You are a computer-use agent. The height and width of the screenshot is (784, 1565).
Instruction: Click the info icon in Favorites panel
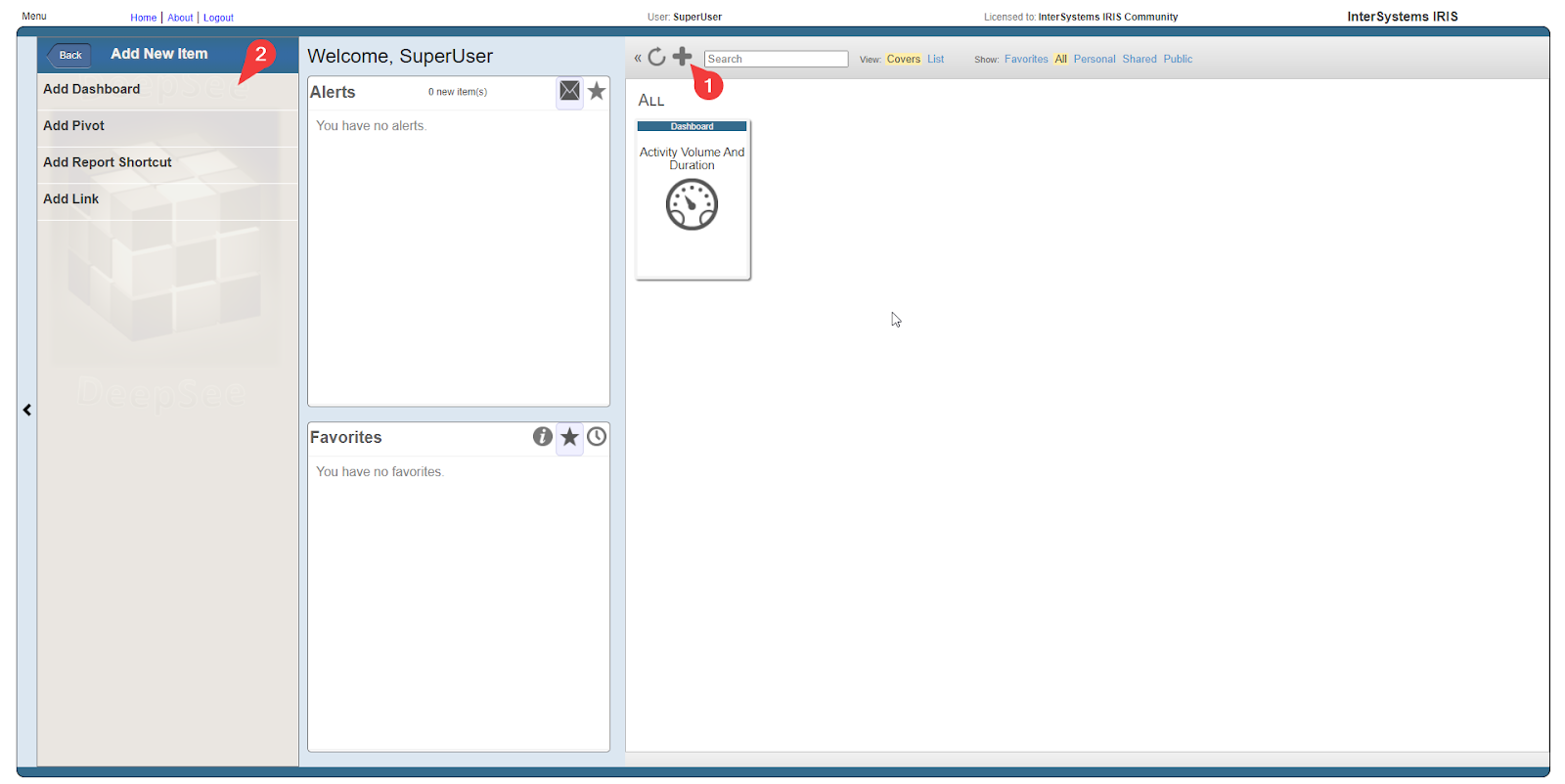coord(542,437)
